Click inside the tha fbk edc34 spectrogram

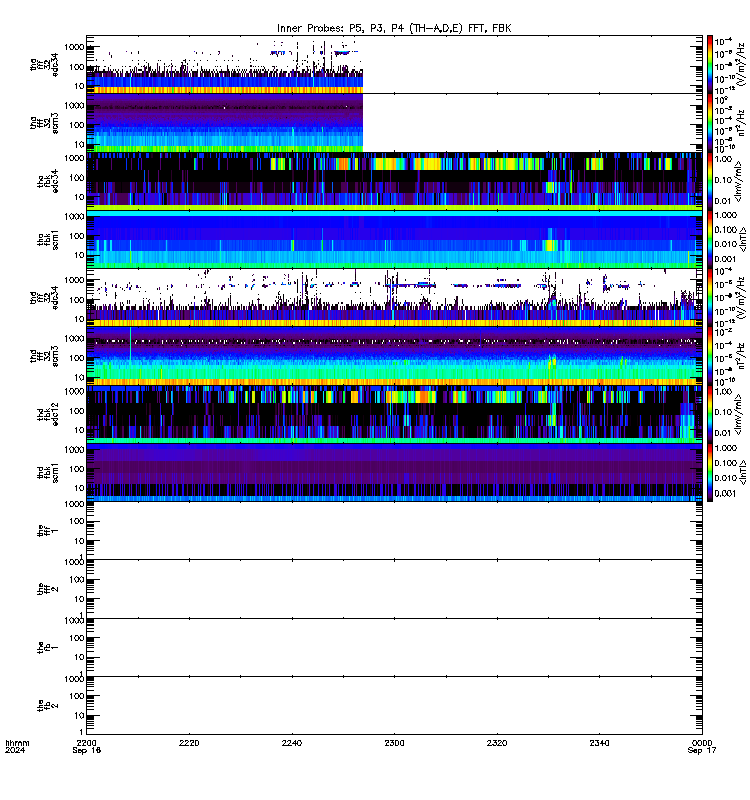[394, 181]
